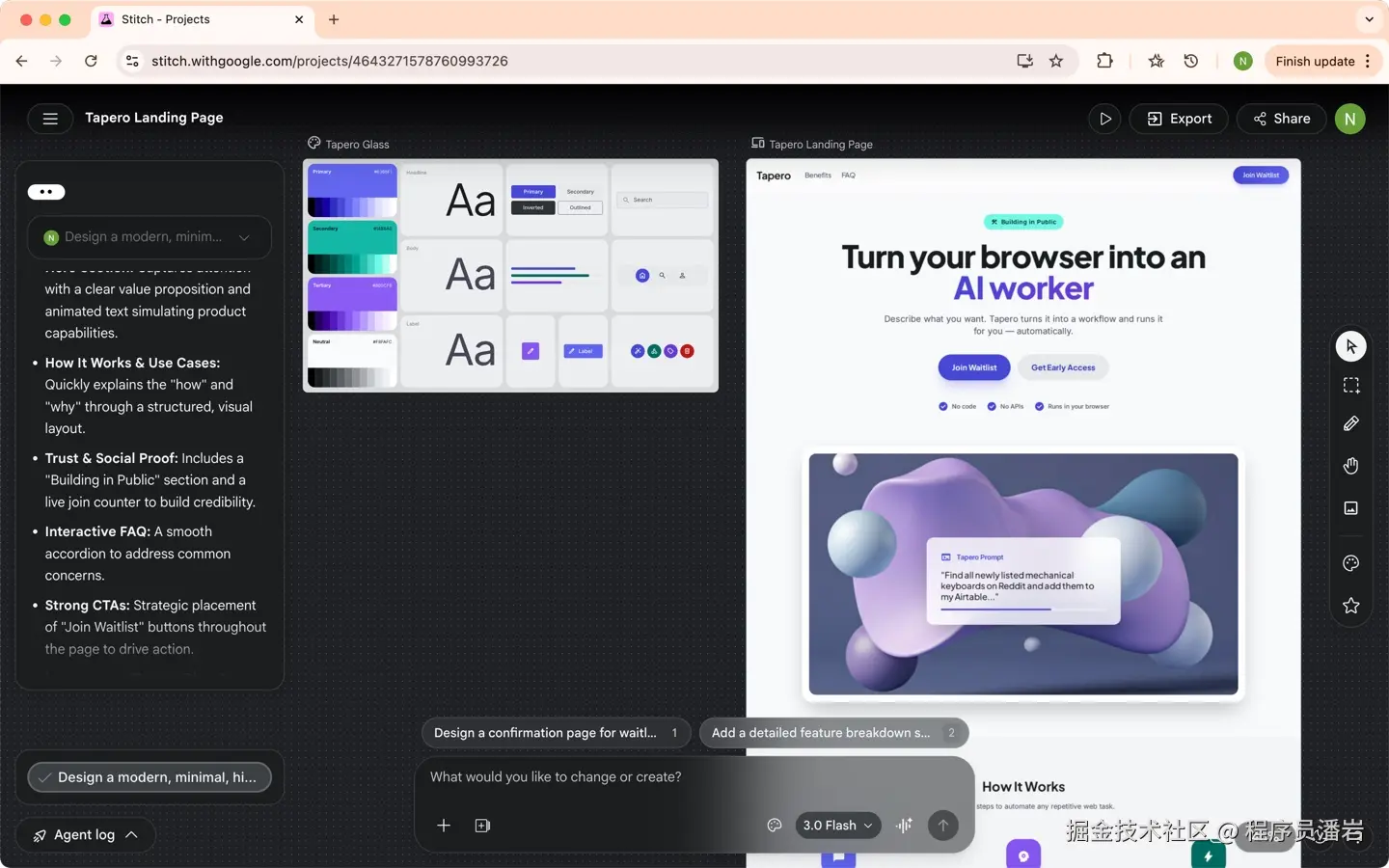The image size is (1389, 868).
Task: Click the add screen icon beside plus
Action: 483,826
